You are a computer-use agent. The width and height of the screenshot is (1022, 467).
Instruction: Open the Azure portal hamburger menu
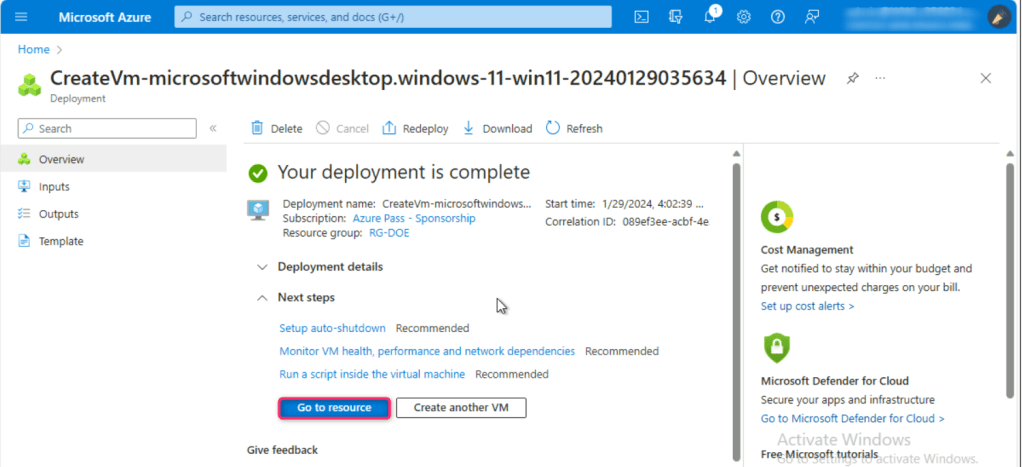click(22, 17)
